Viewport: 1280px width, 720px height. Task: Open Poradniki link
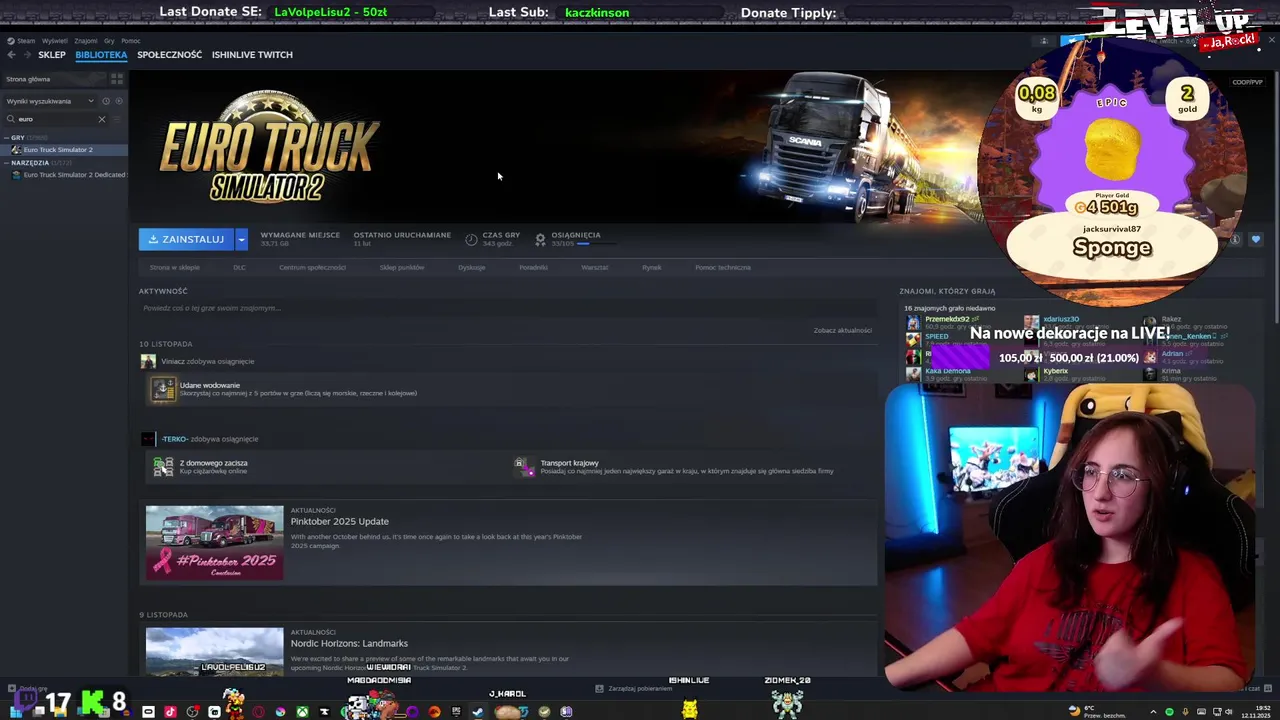tap(533, 268)
